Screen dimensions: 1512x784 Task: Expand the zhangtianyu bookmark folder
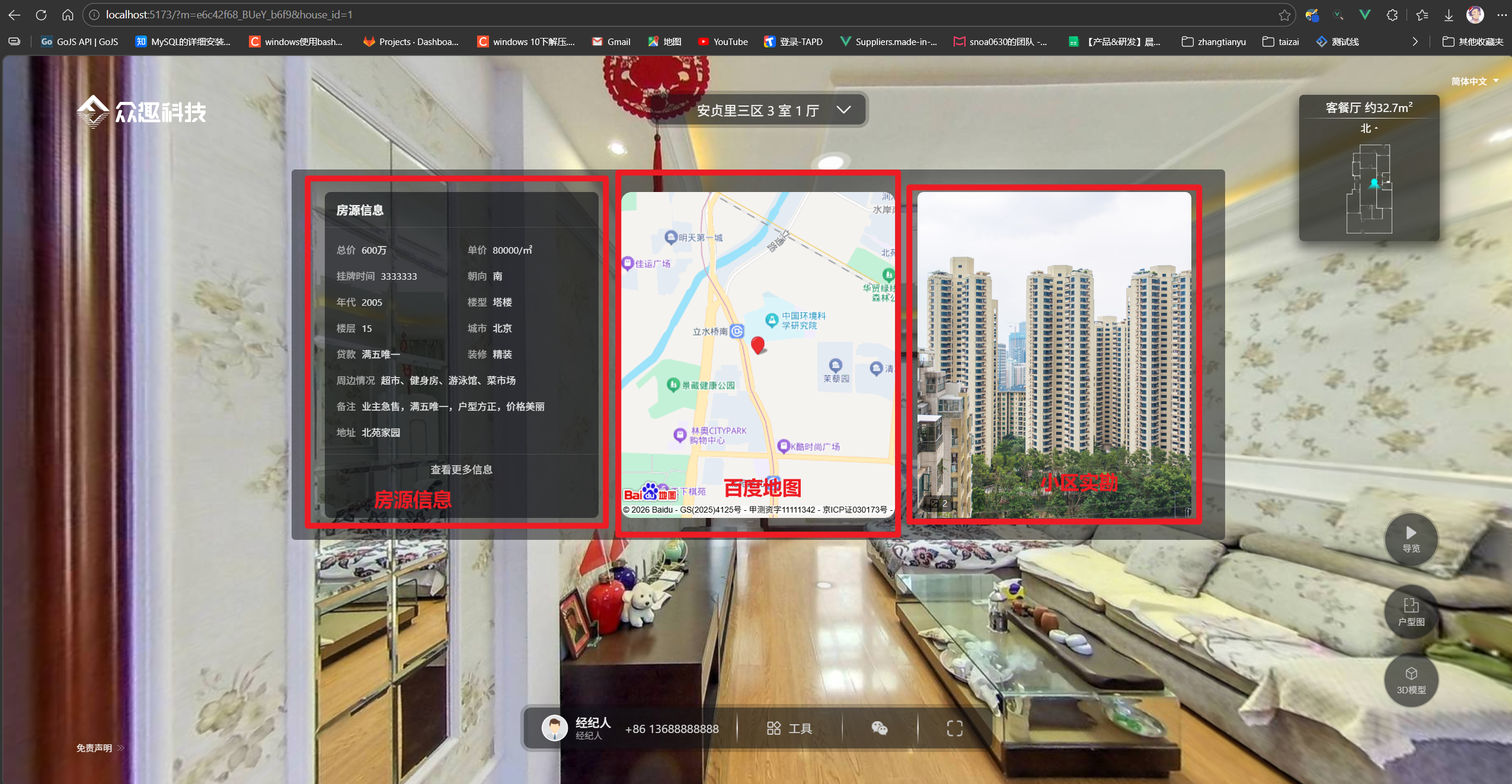[x=1214, y=41]
